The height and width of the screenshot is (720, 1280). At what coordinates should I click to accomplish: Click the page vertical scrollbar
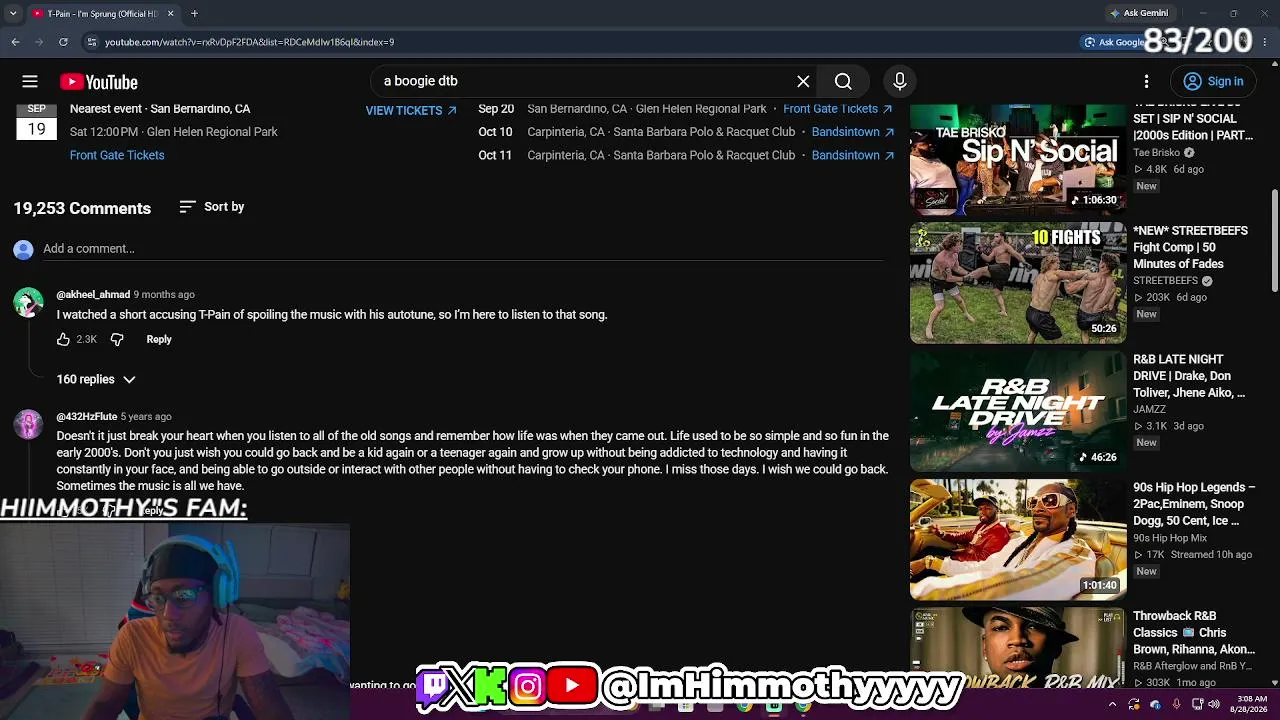[x=1274, y=240]
